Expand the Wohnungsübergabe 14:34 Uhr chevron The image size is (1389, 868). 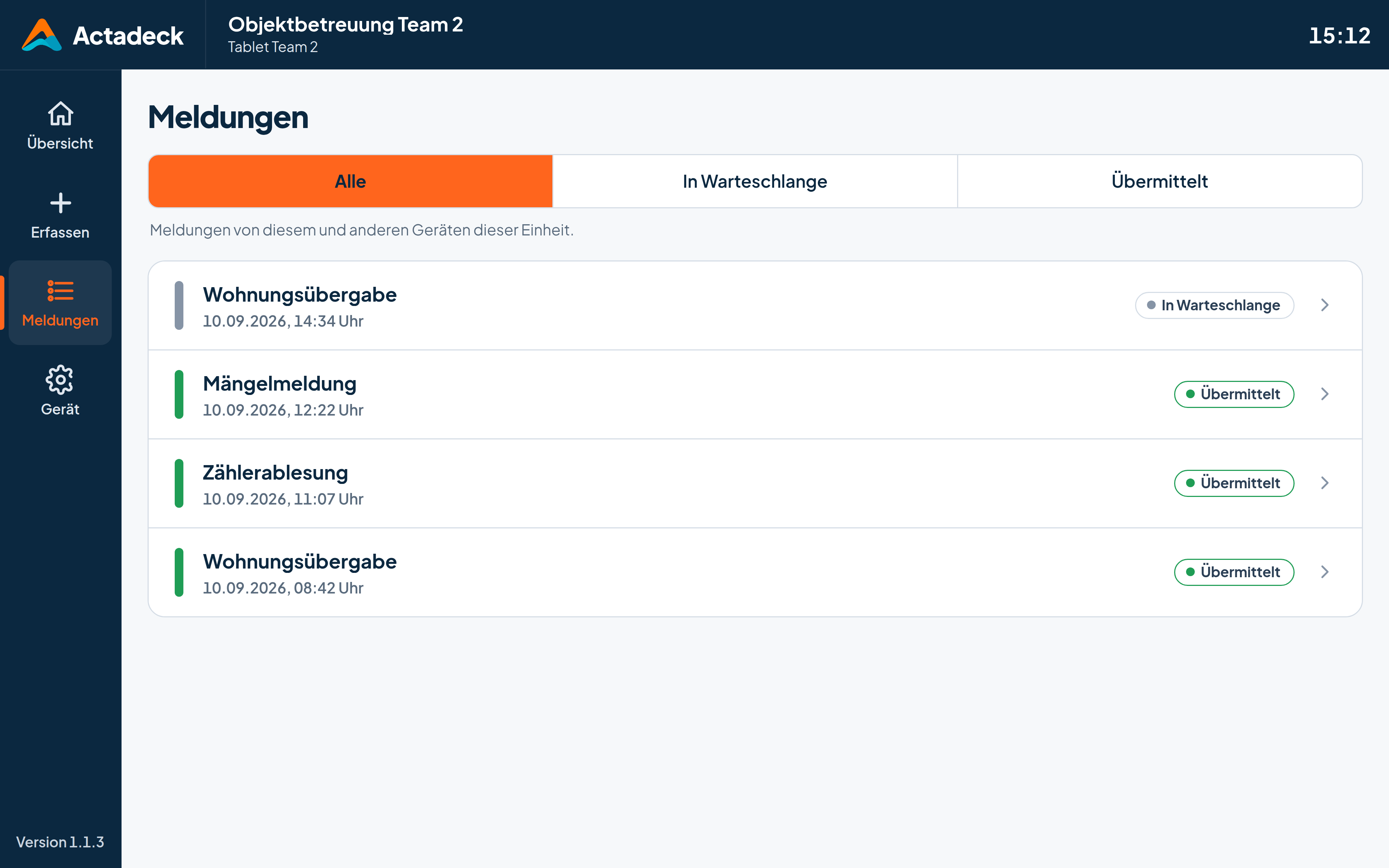pyautogui.click(x=1325, y=305)
